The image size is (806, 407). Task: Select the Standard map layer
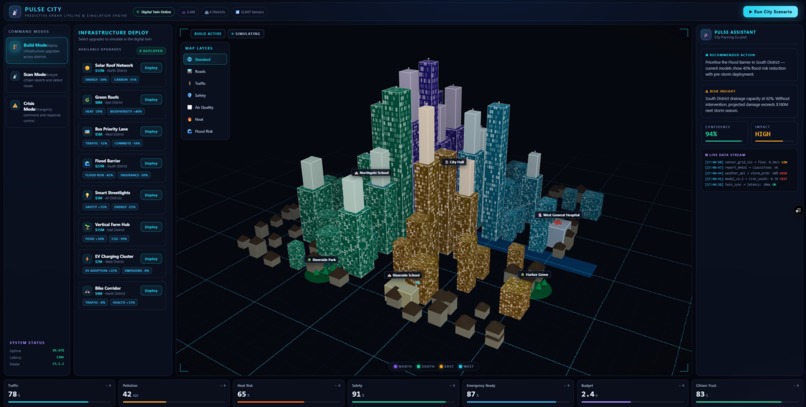tap(205, 60)
